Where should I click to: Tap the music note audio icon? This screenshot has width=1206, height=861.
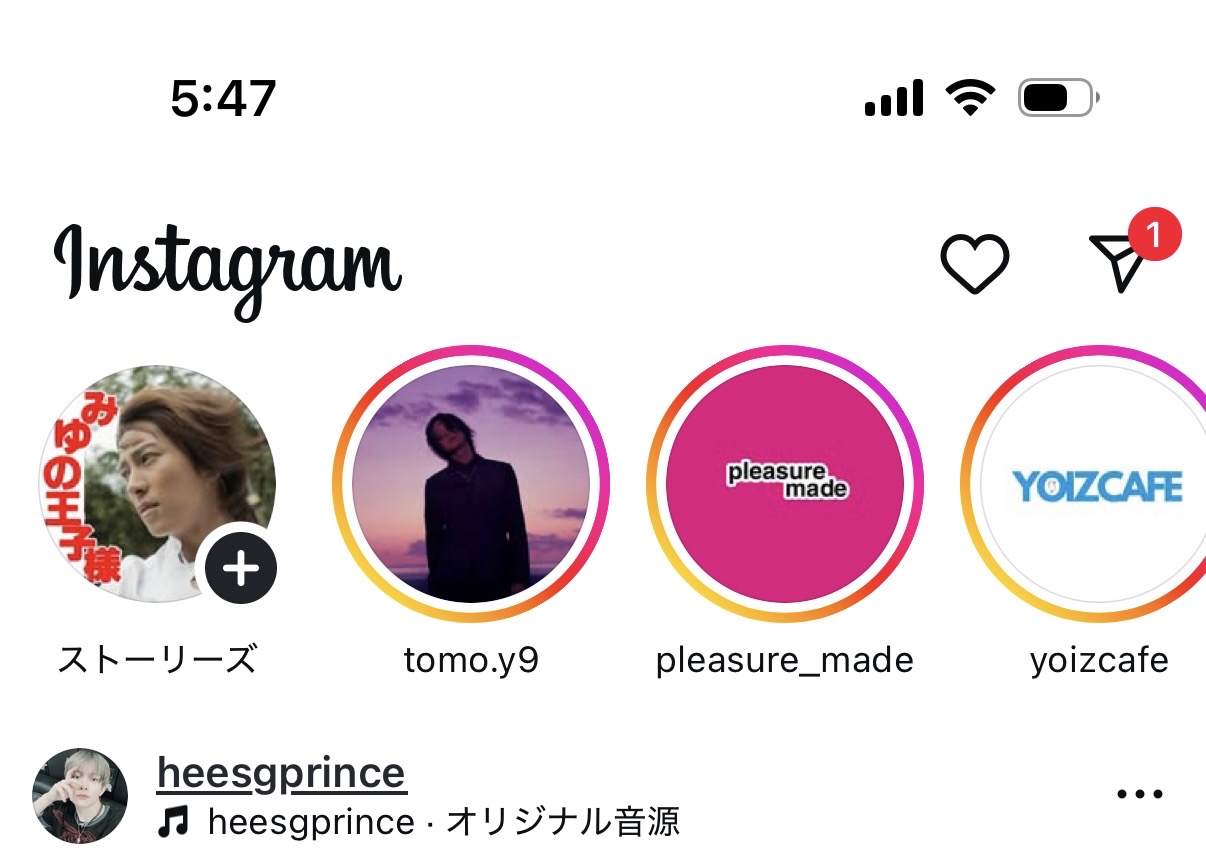tap(174, 823)
